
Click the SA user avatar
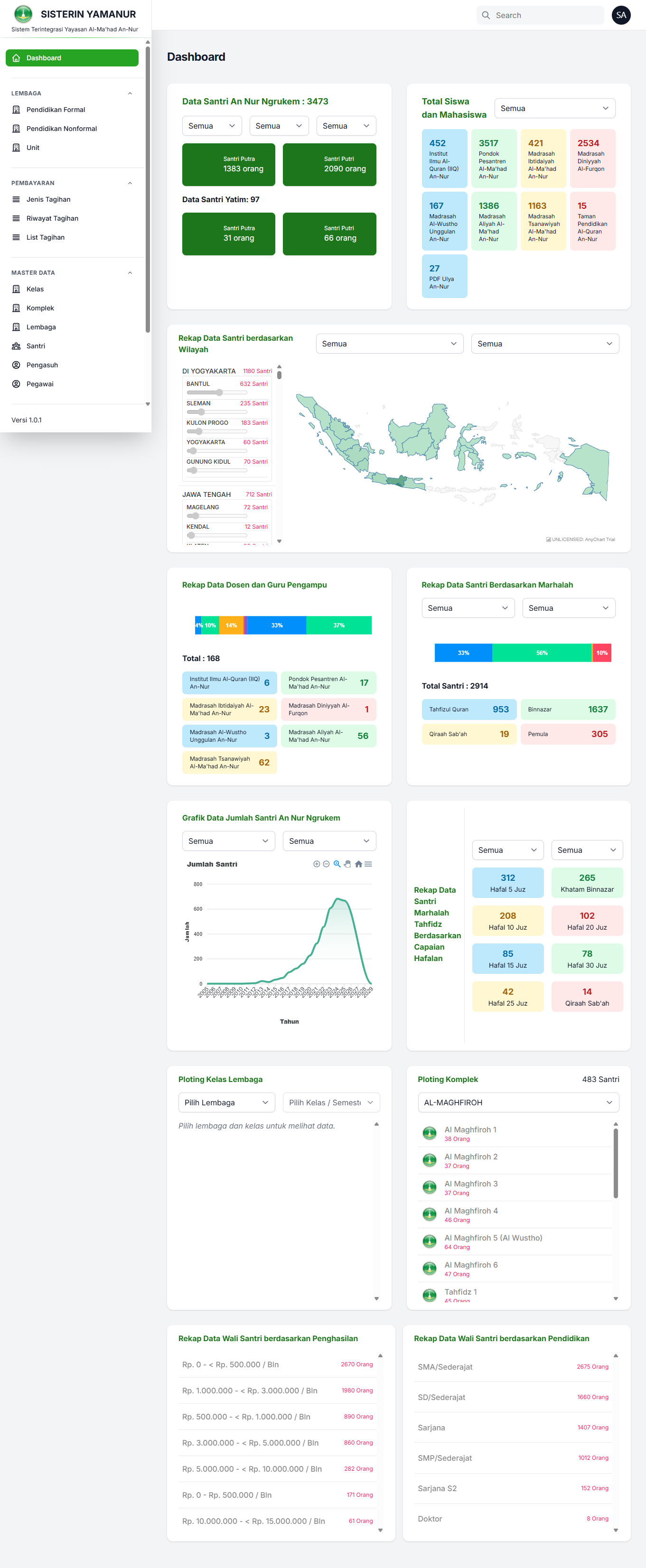tap(620, 15)
